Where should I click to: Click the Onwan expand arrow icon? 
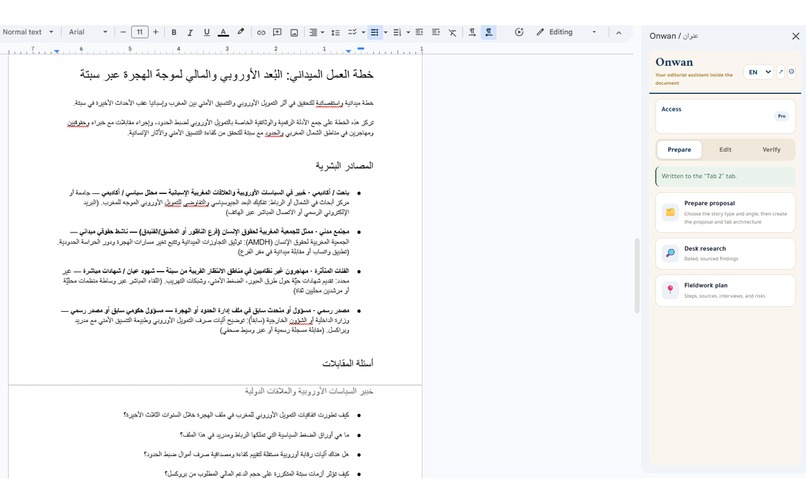click(x=780, y=72)
